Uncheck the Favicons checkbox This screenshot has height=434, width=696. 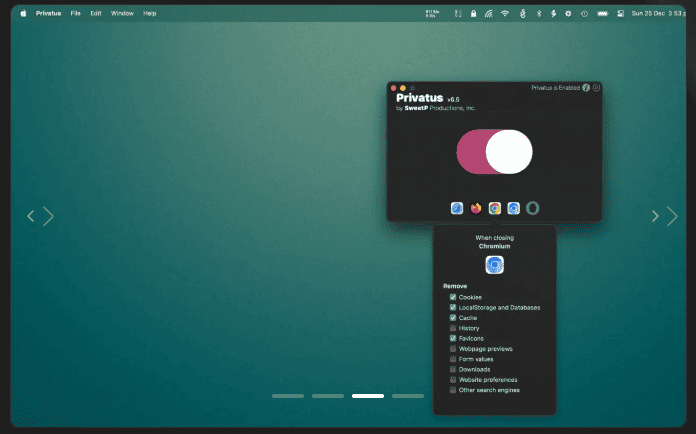point(453,339)
